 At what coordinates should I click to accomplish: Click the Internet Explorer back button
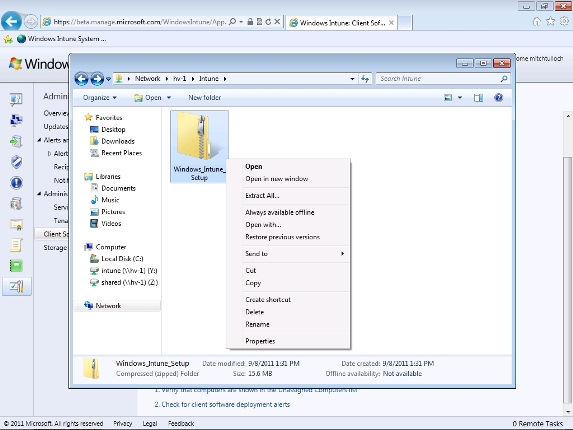(x=11, y=22)
